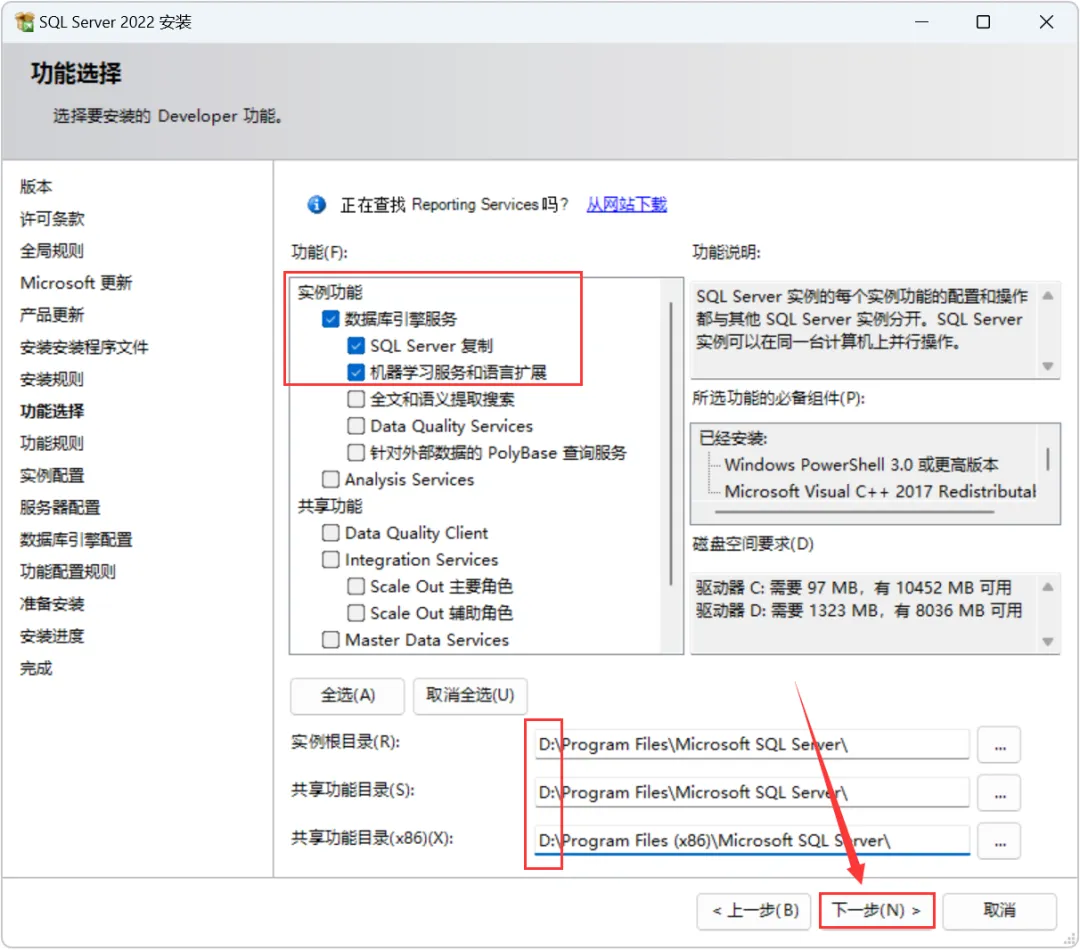
Task: Enable Master Data Services checkbox
Action: (x=331, y=640)
